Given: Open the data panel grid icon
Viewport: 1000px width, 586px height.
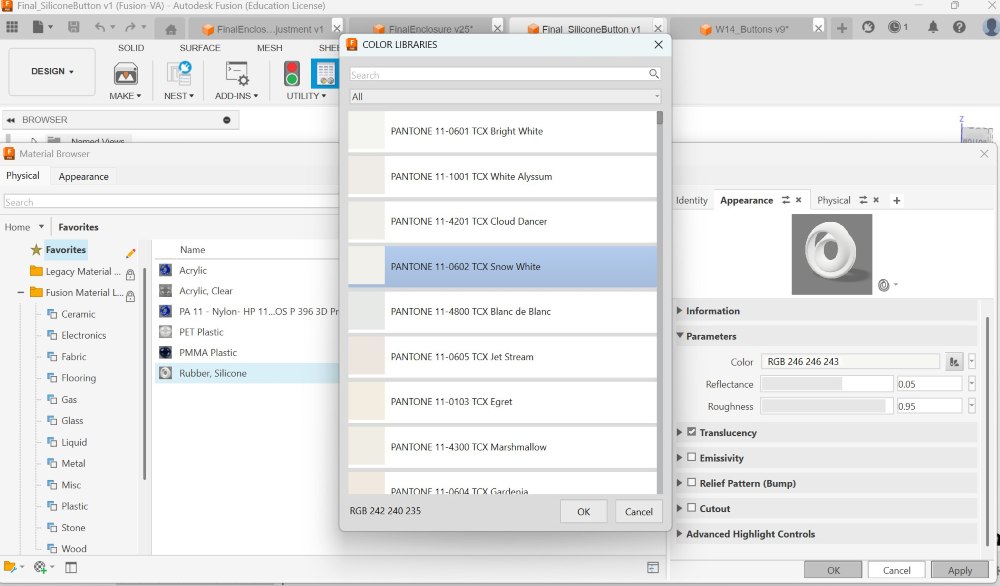Looking at the screenshot, I should [12, 27].
